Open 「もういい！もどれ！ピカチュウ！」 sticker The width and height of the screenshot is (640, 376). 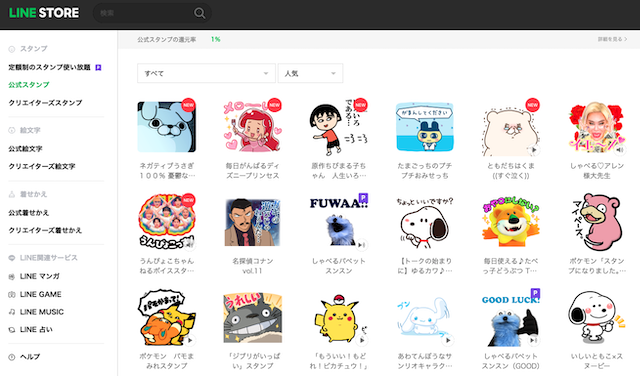(339, 318)
